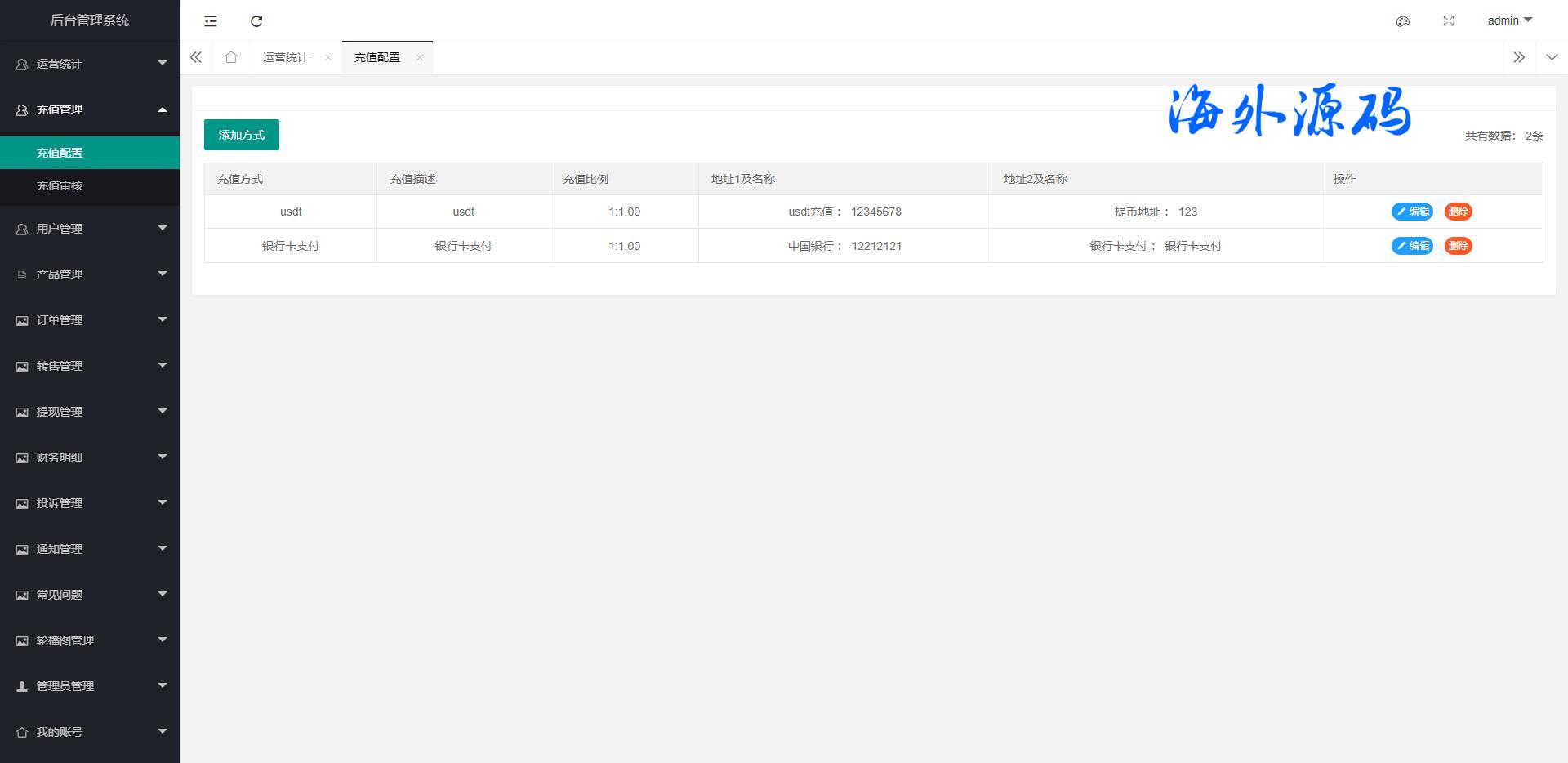Switch to the 运营统计 tab
The image size is (1568, 763).
point(285,57)
